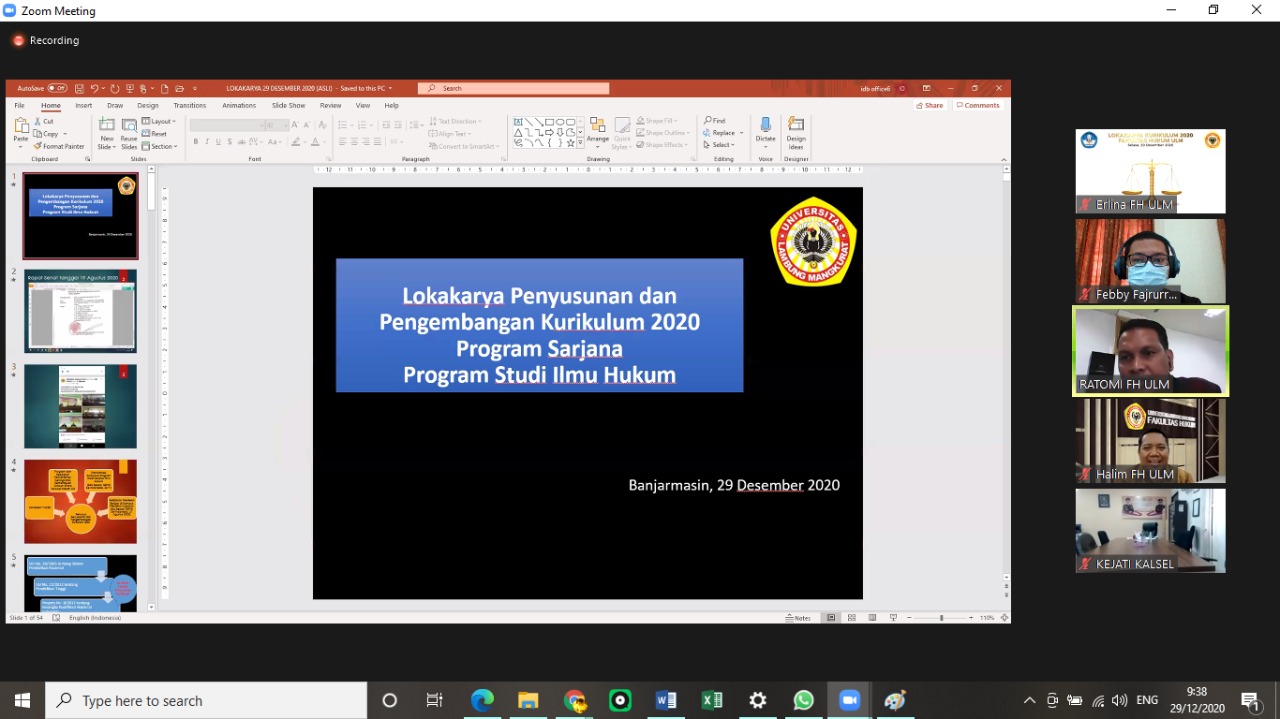Image resolution: width=1280 pixels, height=719 pixels.
Task: Insert a New Slide
Action: coord(106,133)
